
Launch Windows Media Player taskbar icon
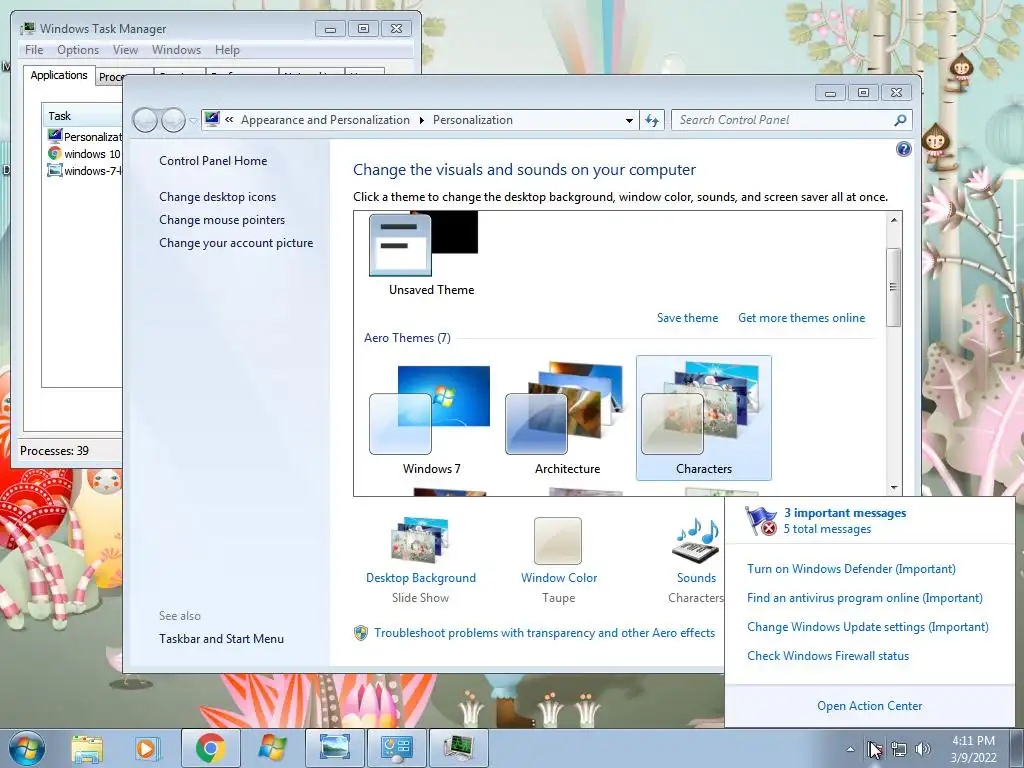147,748
